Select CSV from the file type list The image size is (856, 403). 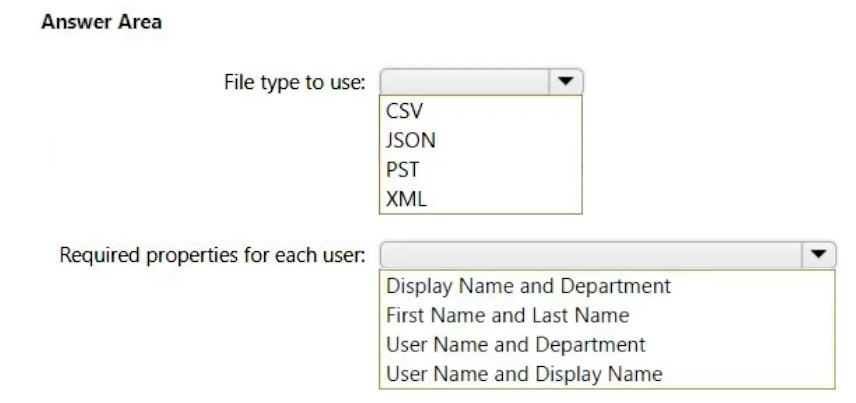[x=401, y=110]
